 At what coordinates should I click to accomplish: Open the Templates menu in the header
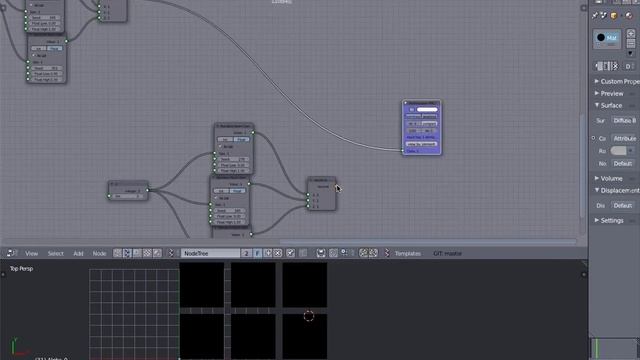point(407,253)
